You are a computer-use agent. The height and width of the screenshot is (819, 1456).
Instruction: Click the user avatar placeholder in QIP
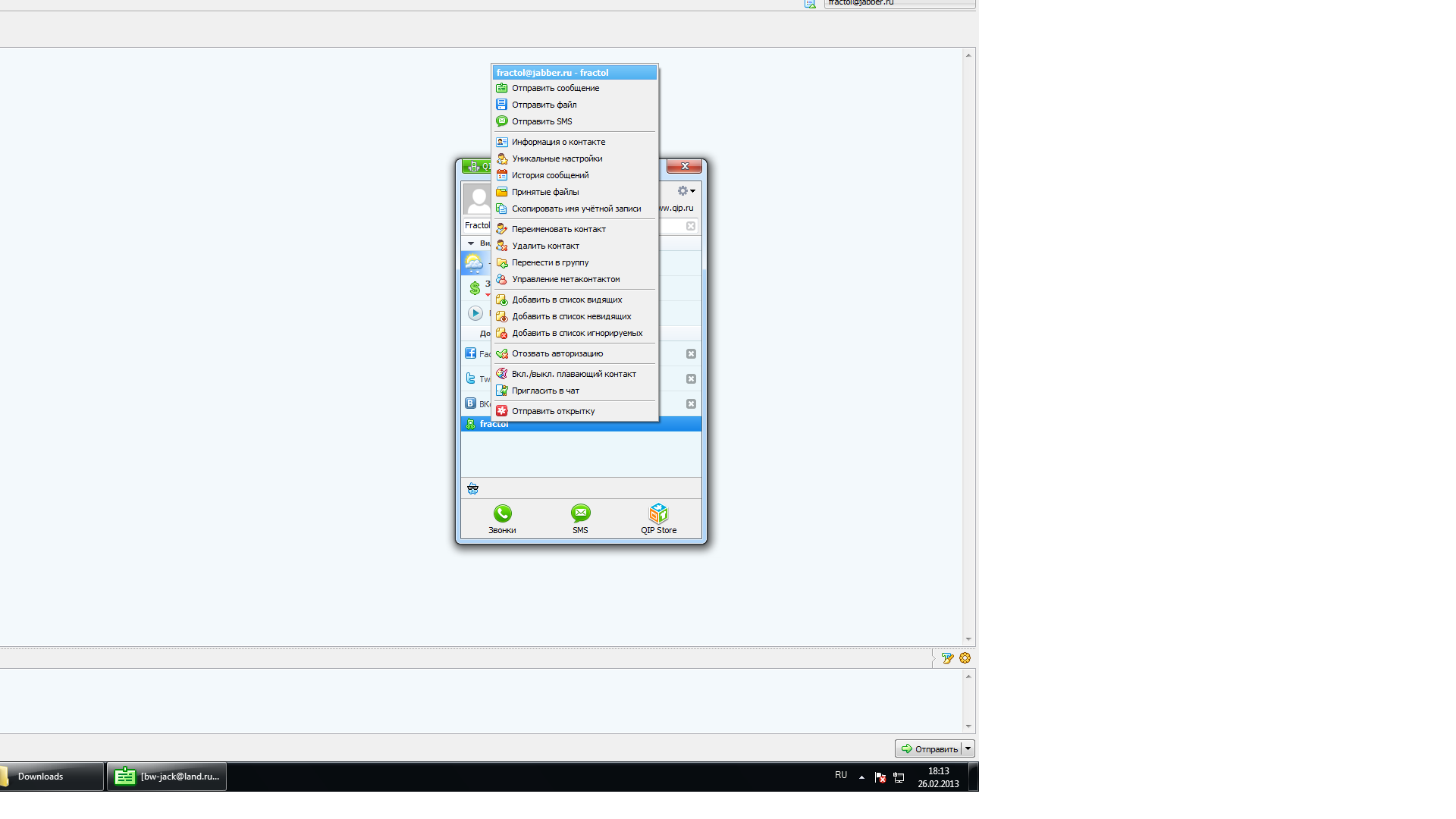pyautogui.click(x=477, y=199)
